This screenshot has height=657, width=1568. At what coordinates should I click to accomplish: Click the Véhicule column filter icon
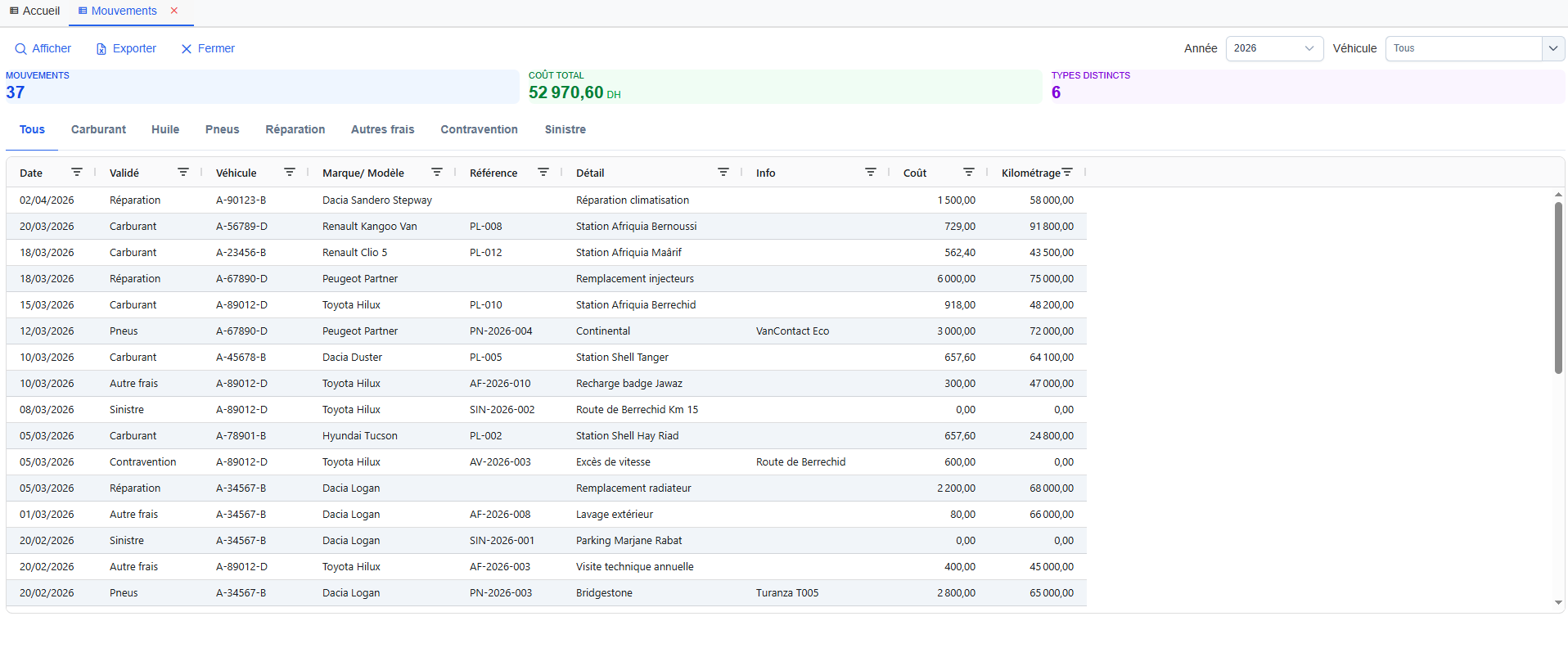tap(289, 173)
